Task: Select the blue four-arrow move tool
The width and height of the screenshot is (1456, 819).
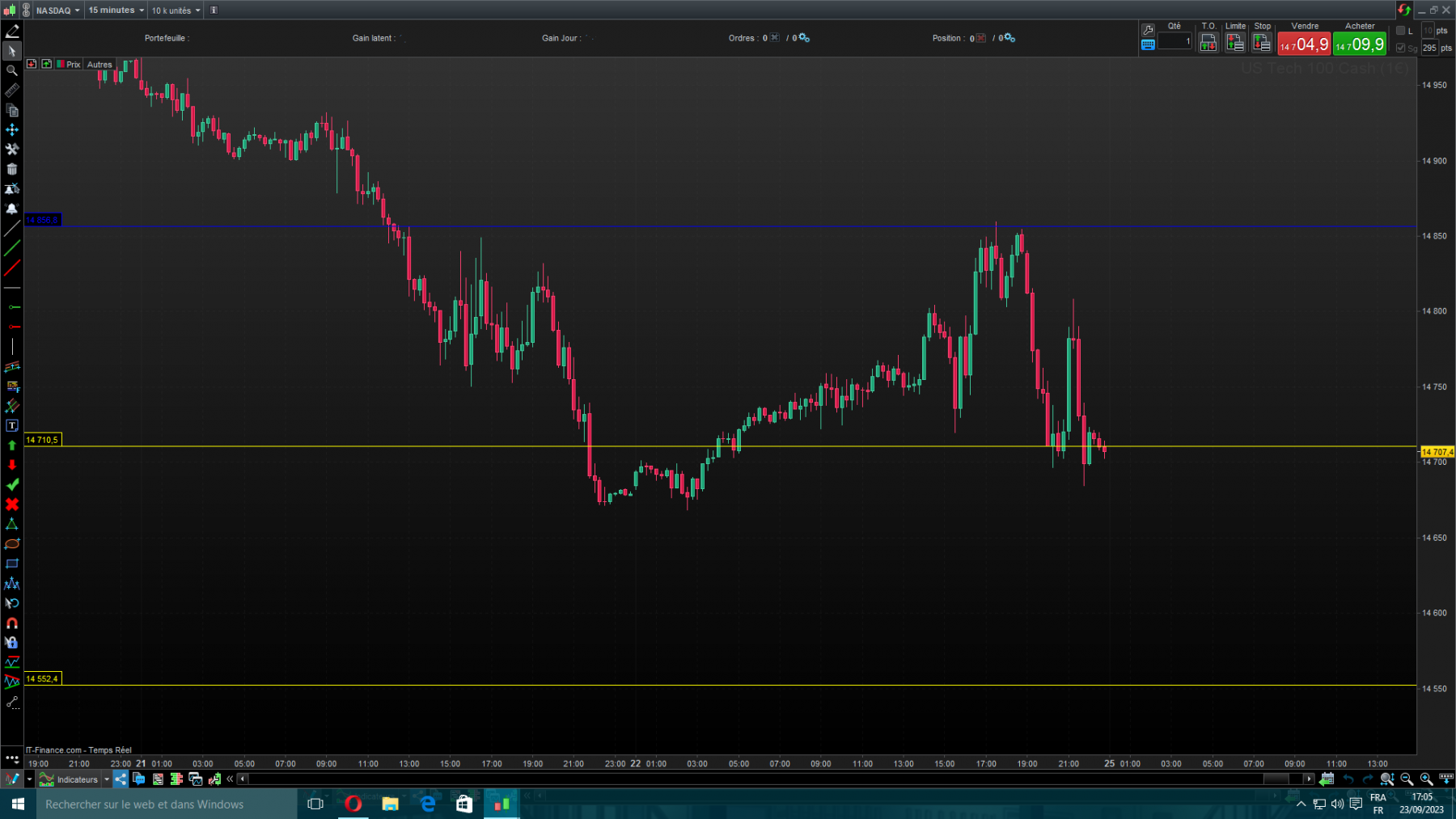Action: (x=12, y=130)
